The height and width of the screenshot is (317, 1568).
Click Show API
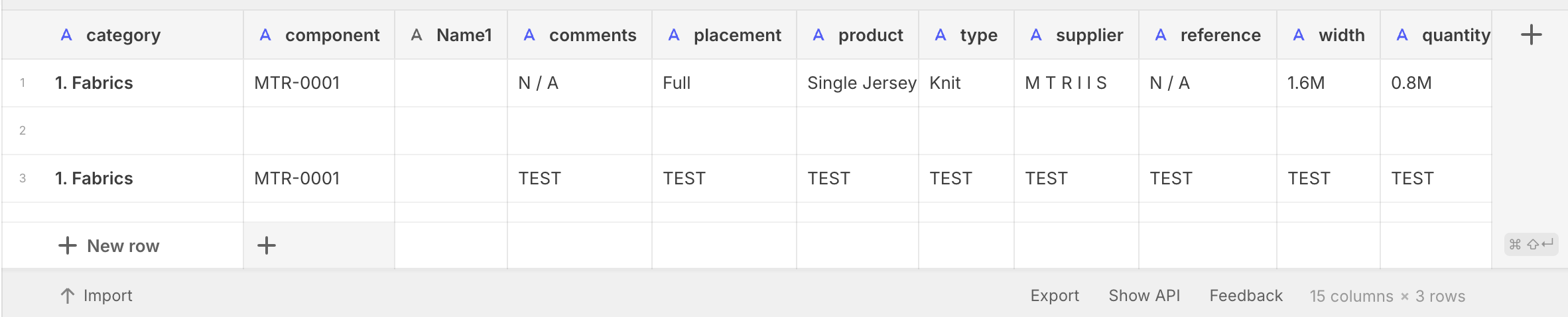[x=1144, y=296]
